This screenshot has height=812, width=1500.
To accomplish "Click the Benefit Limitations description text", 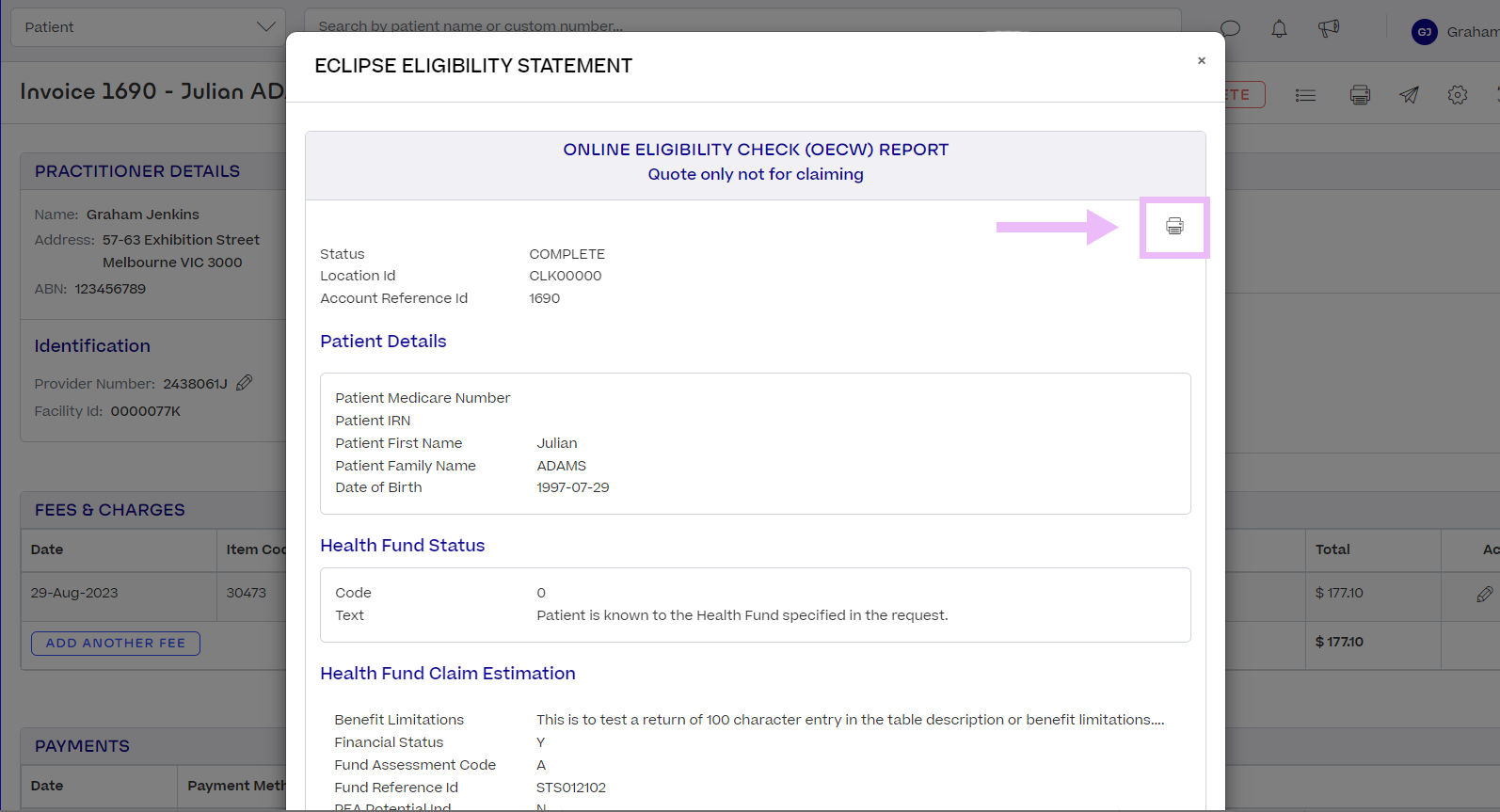I will pyautogui.click(x=851, y=720).
